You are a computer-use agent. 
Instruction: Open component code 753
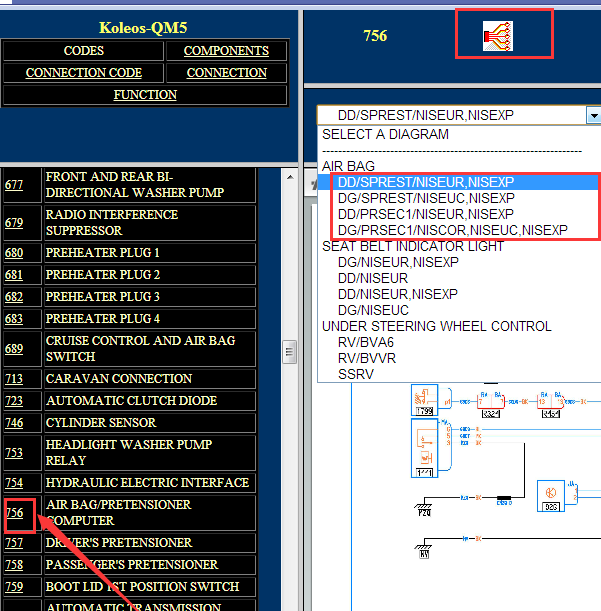coord(14,453)
